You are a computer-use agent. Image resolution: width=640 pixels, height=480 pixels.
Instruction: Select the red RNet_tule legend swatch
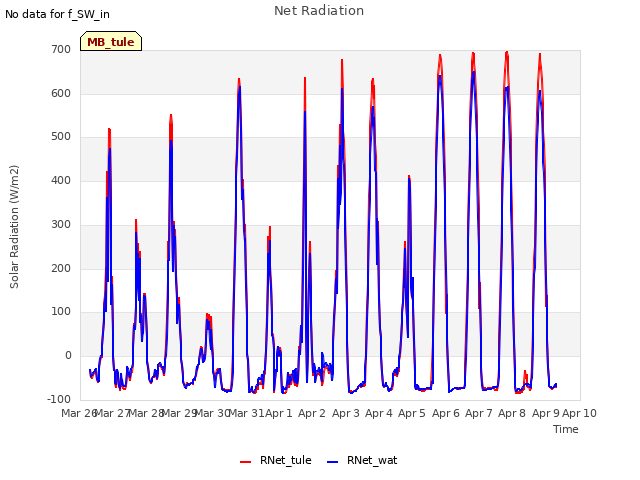click(245, 462)
